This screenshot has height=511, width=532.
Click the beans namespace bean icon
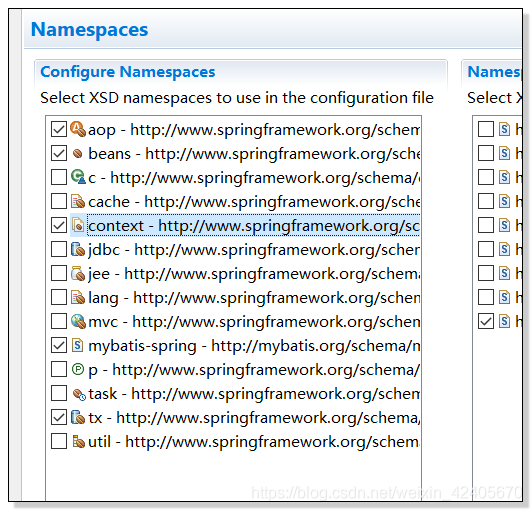click(78, 154)
